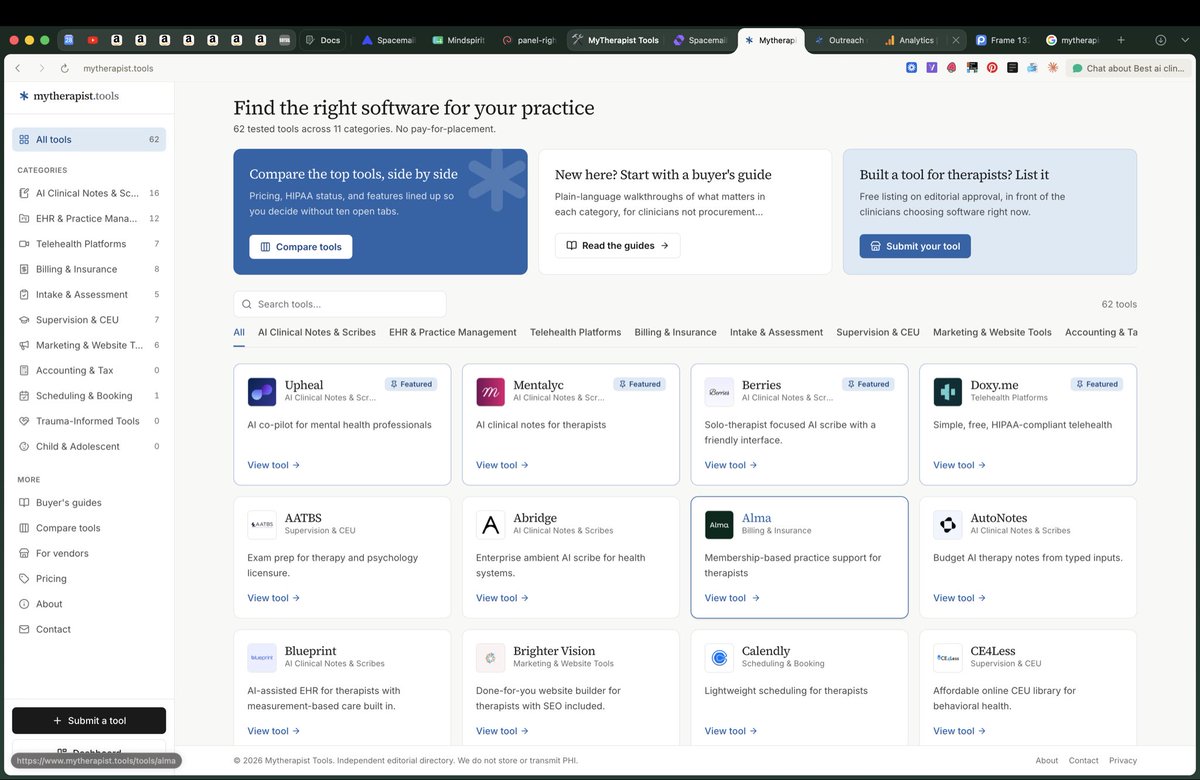The height and width of the screenshot is (780, 1200).
Task: Open the Privacy footer link
Action: pos(1123,761)
